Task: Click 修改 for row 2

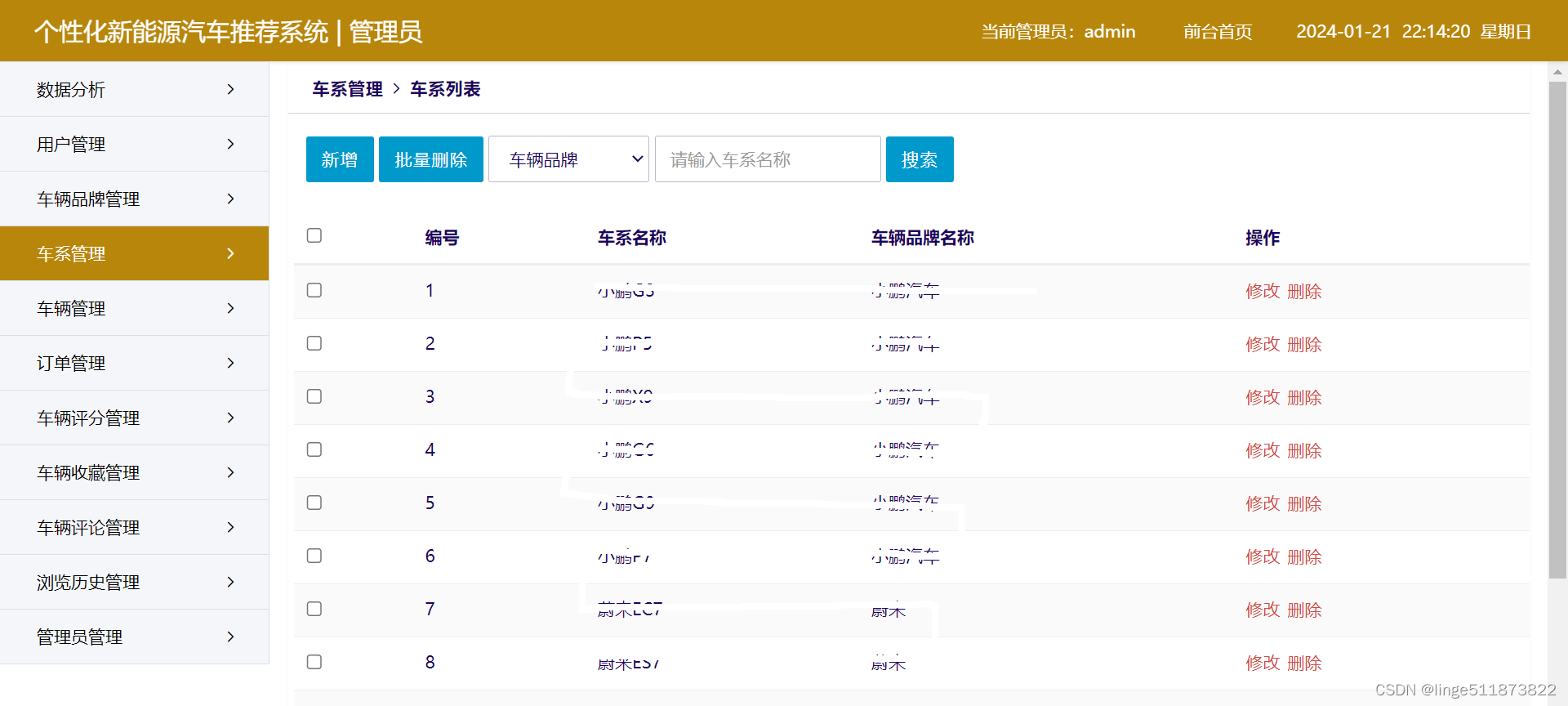Action: [1263, 344]
